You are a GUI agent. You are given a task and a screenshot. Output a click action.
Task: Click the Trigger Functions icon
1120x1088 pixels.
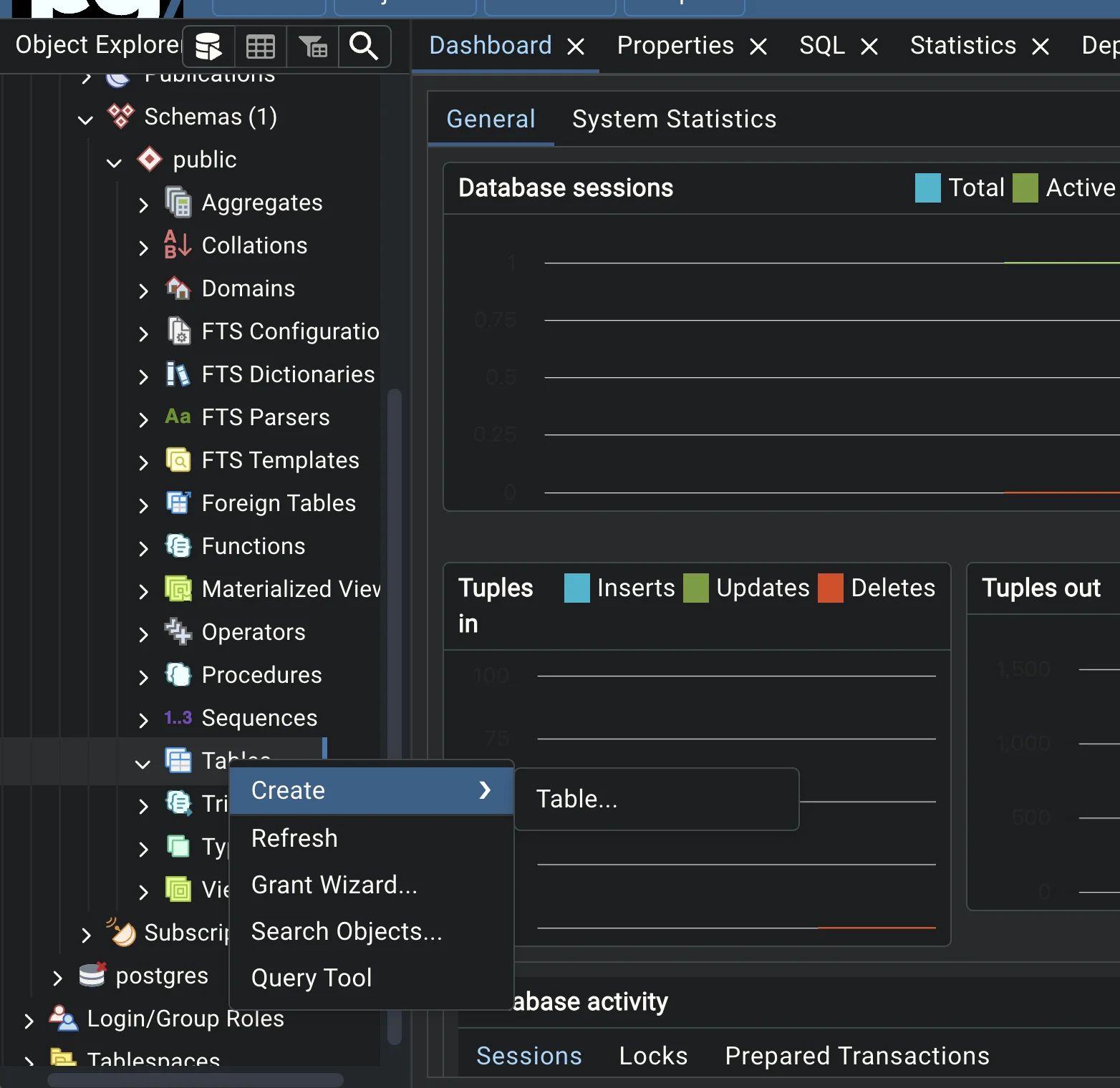(178, 803)
